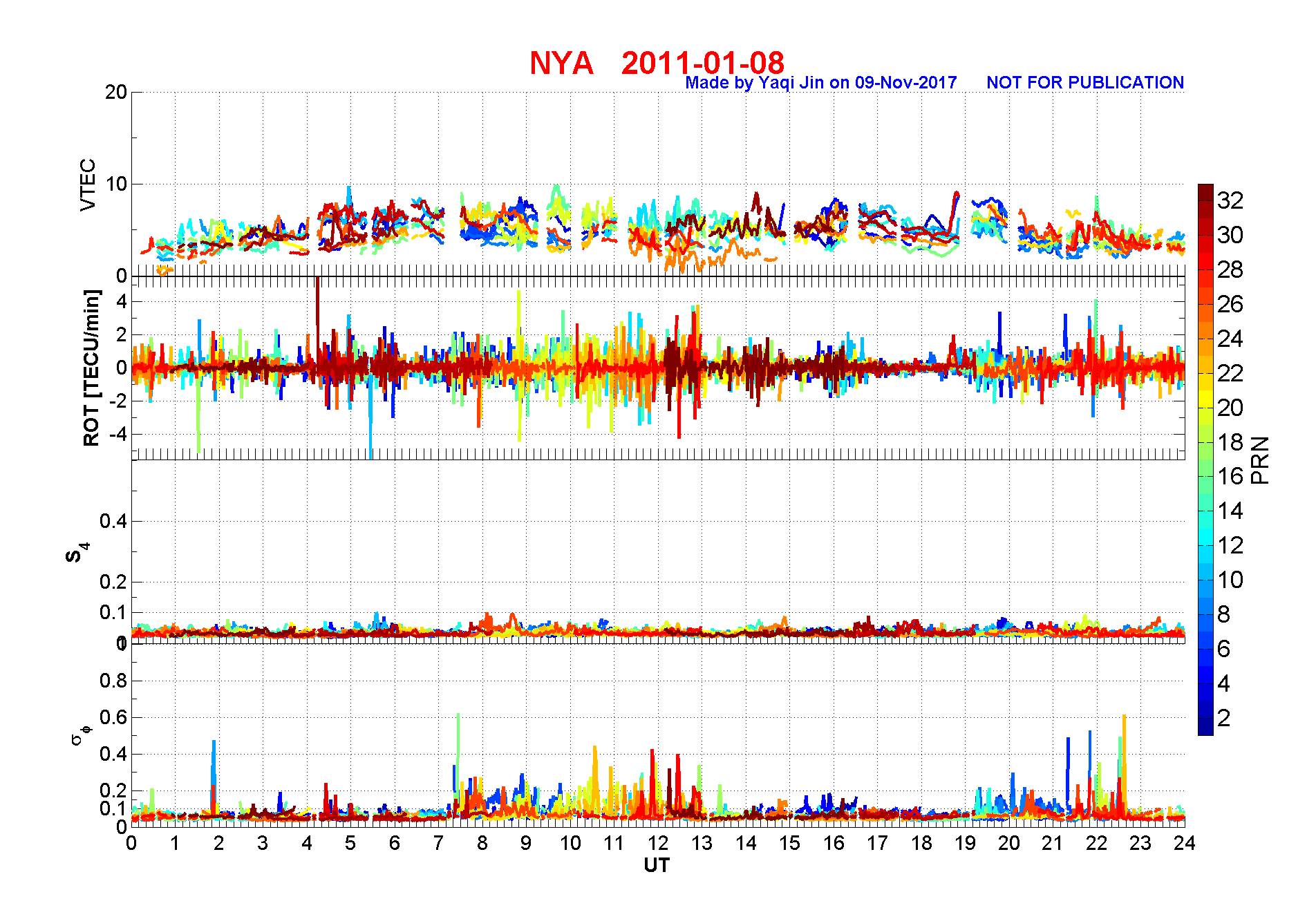Click the 'ROT [TECU/min]' axis label

tap(91, 368)
